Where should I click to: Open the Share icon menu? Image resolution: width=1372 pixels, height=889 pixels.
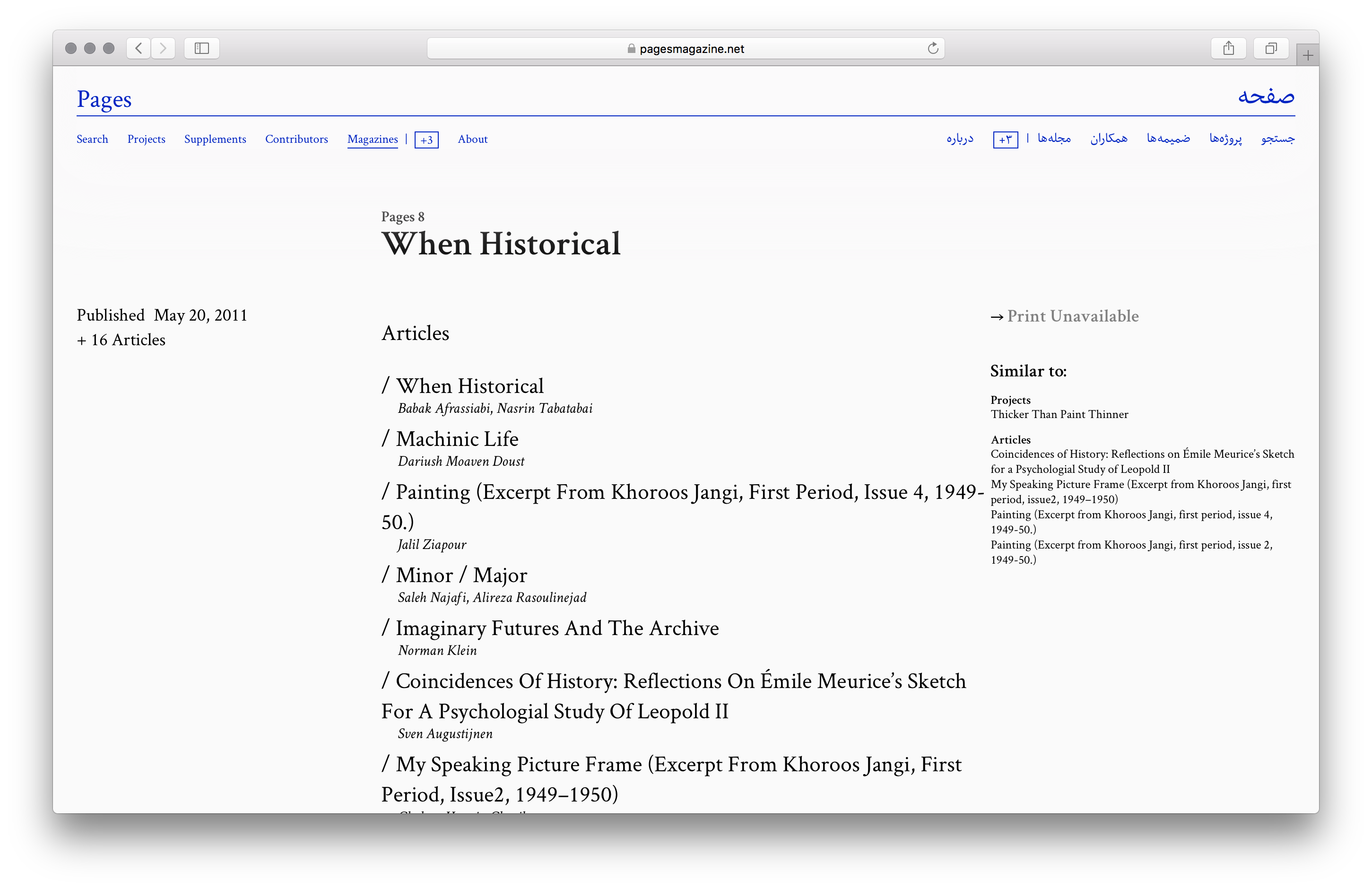(x=1228, y=48)
